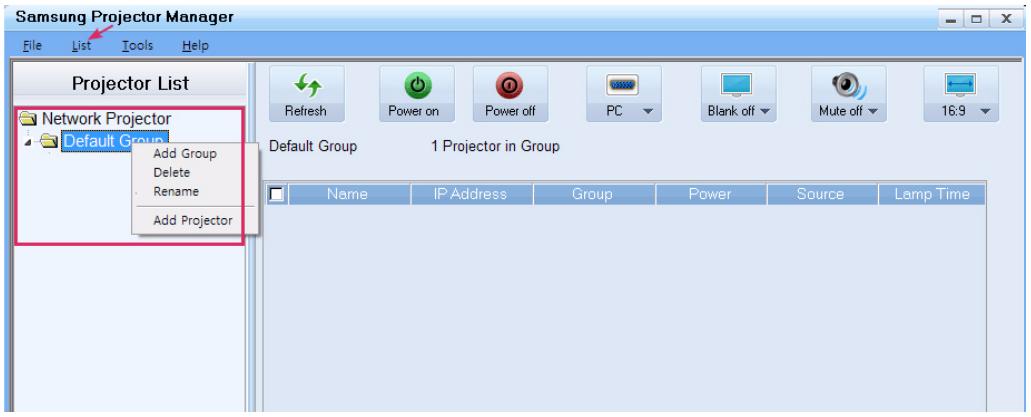Viewport: 1031px width, 417px height.
Task: Collapse the Default Group tree node
Action: tap(30, 141)
